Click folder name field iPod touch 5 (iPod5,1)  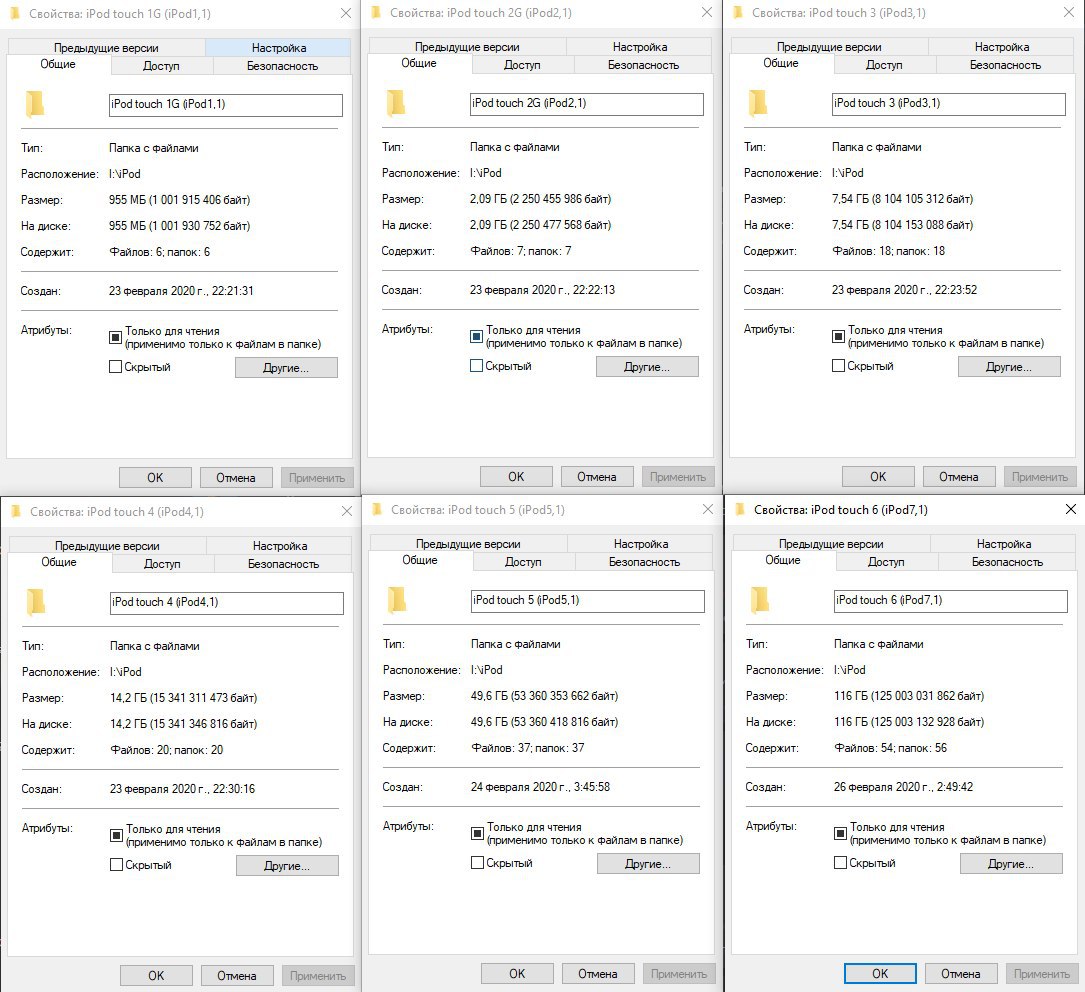[587, 601]
